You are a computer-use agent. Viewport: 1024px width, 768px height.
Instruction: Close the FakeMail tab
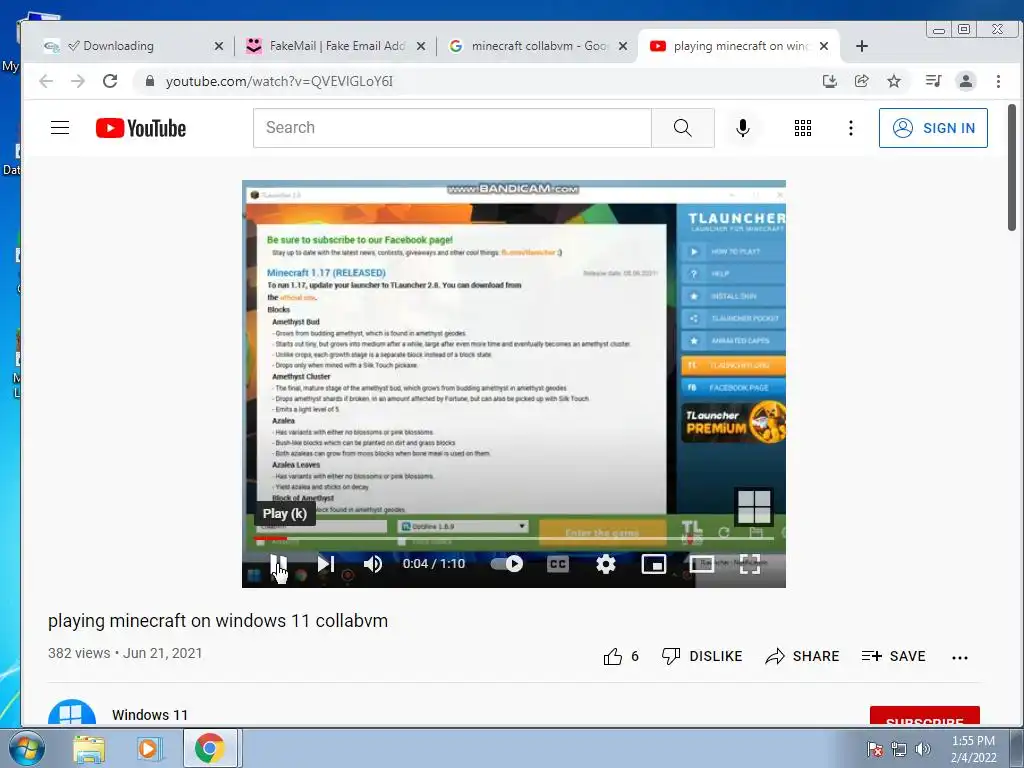[x=421, y=46]
